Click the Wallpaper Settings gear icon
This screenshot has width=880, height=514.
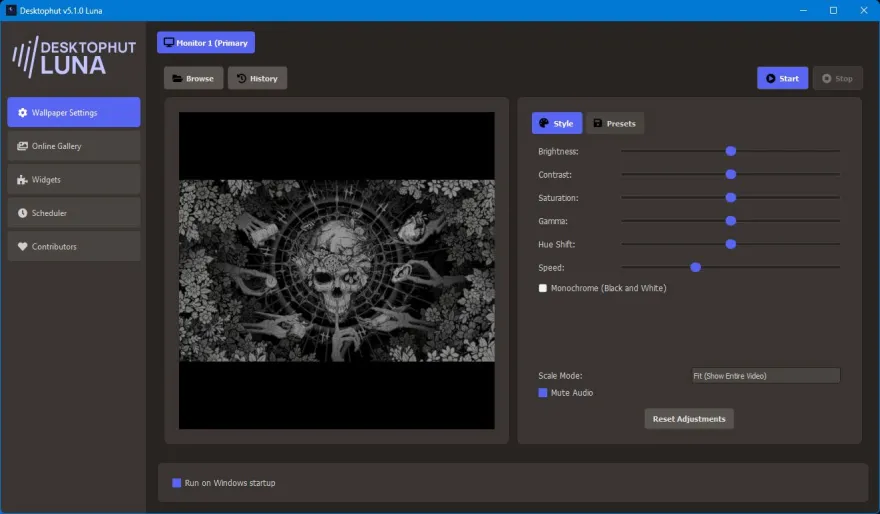pyautogui.click(x=22, y=113)
